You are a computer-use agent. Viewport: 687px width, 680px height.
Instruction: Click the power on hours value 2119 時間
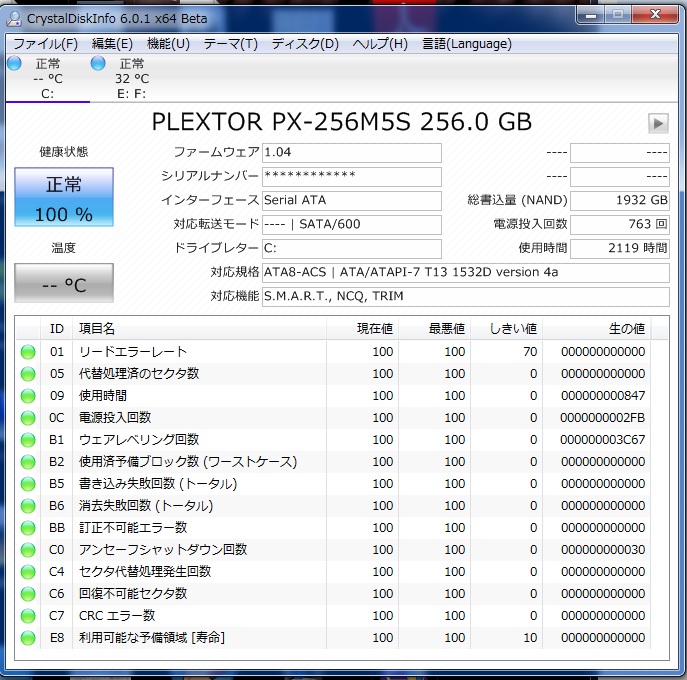point(620,248)
